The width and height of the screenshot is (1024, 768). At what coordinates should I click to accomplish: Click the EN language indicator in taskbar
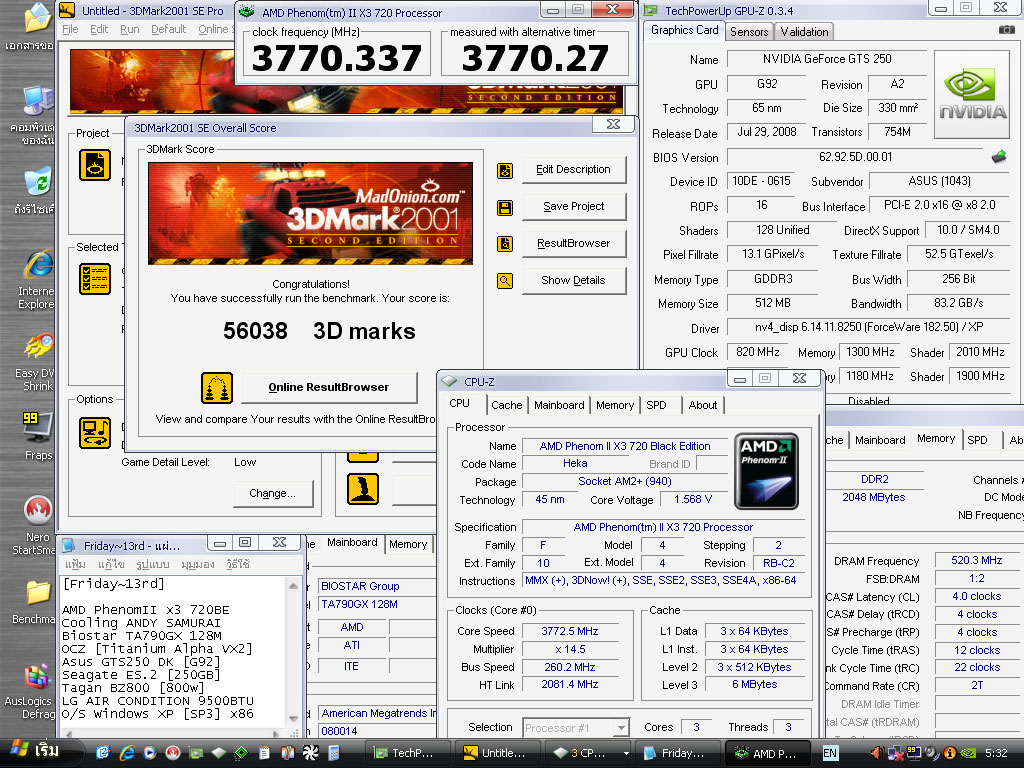[829, 753]
